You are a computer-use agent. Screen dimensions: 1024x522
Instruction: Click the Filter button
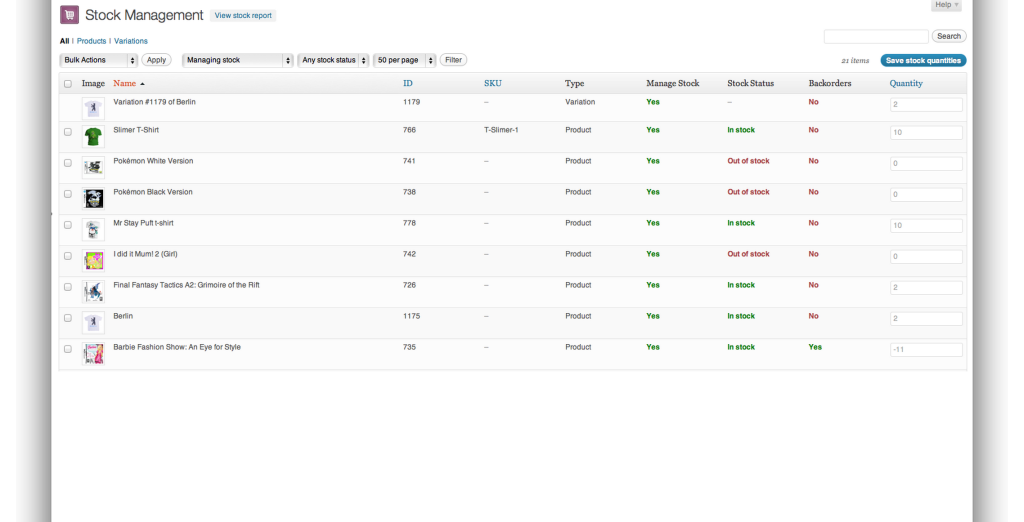(453, 60)
